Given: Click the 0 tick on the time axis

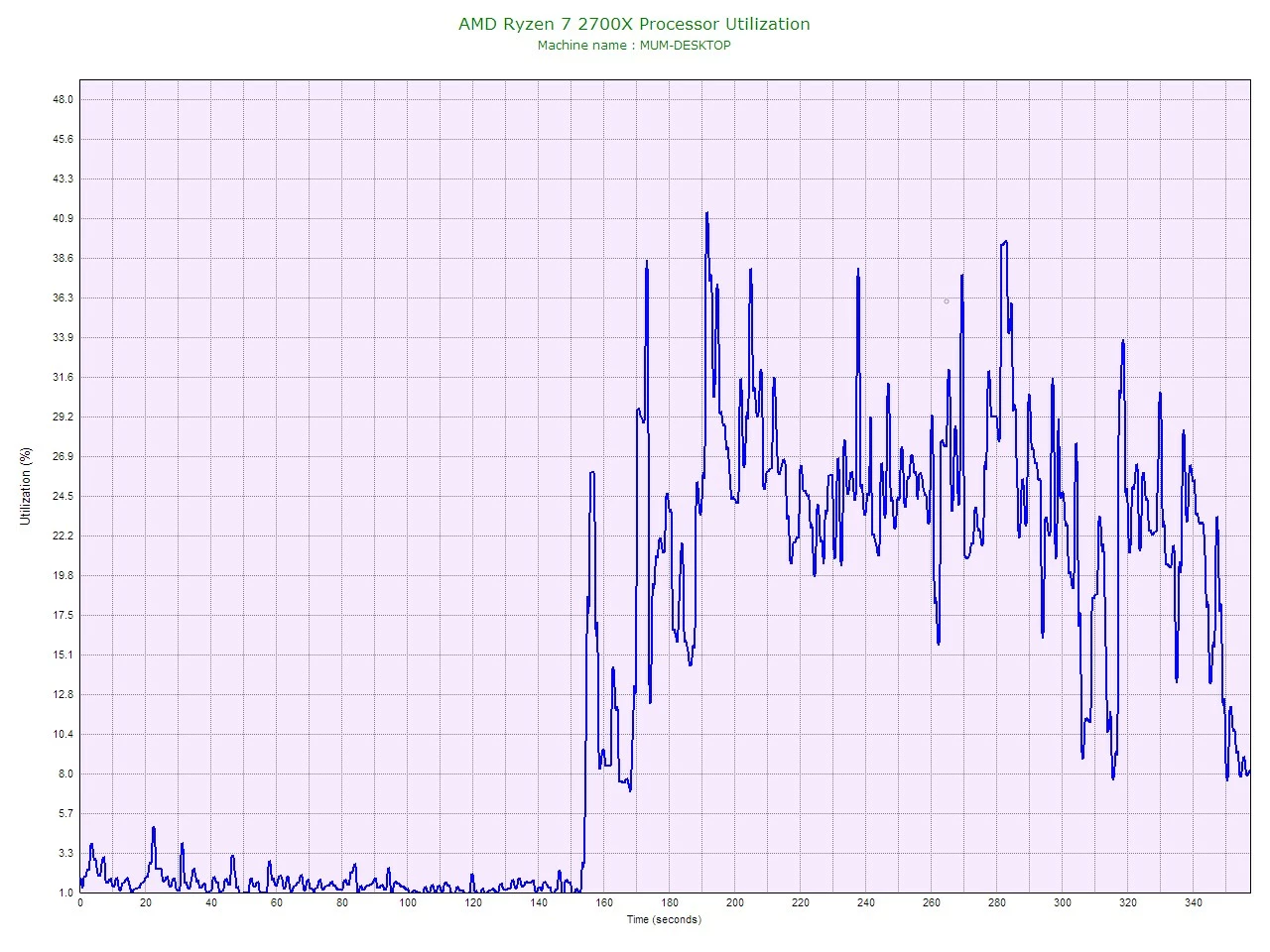Looking at the screenshot, I should 80,902.
